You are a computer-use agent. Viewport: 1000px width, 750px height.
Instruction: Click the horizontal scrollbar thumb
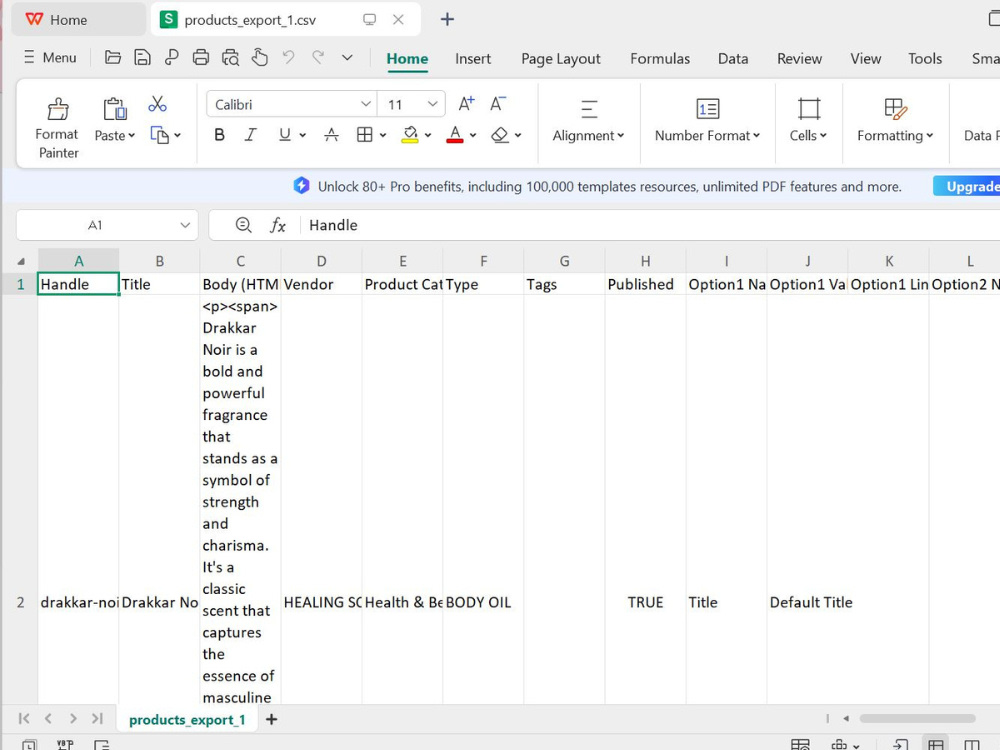917,719
